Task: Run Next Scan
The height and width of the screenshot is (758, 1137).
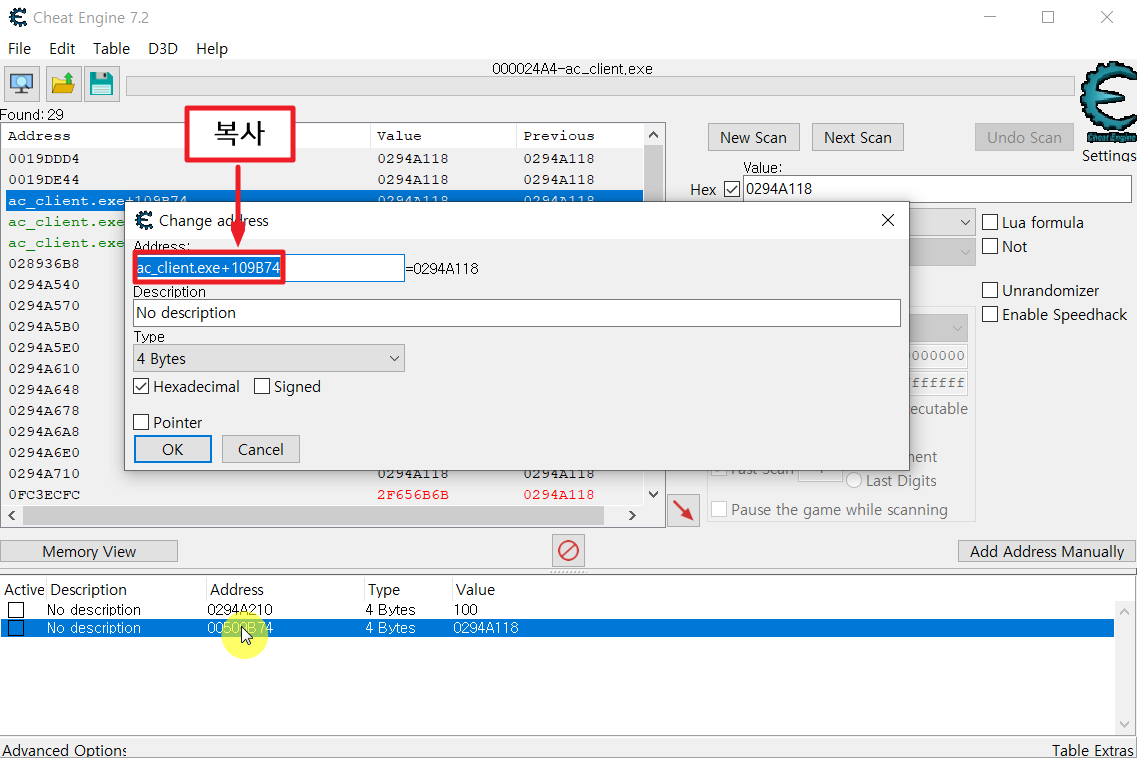Action: 858,138
